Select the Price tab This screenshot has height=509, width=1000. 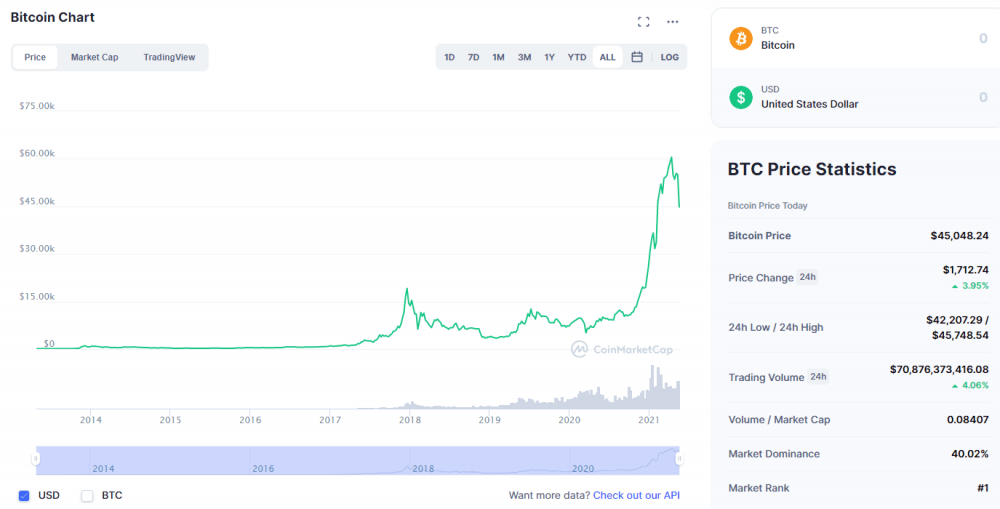pyautogui.click(x=35, y=57)
